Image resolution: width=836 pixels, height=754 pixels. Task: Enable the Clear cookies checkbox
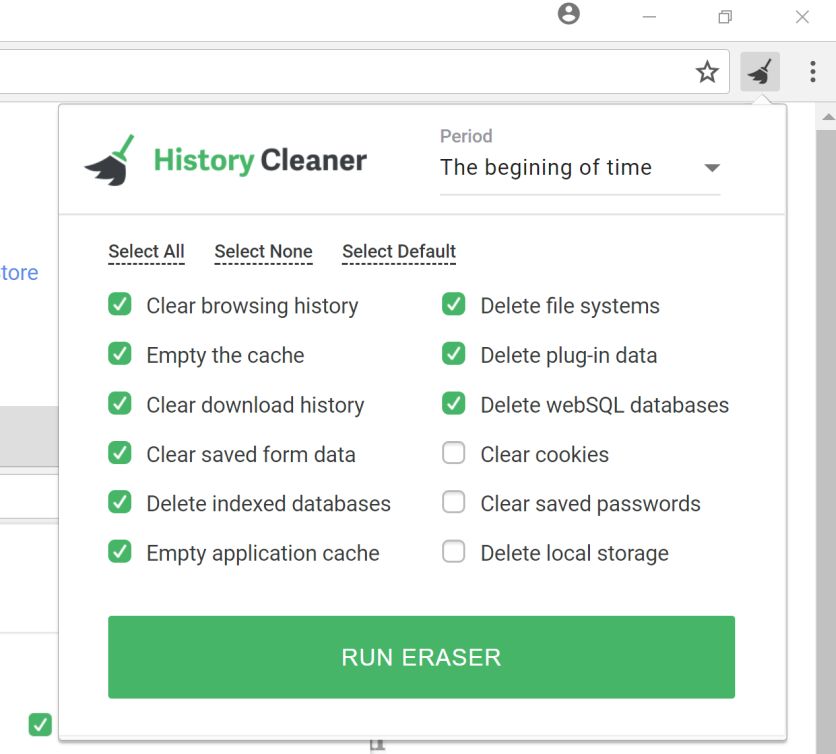[453, 453]
